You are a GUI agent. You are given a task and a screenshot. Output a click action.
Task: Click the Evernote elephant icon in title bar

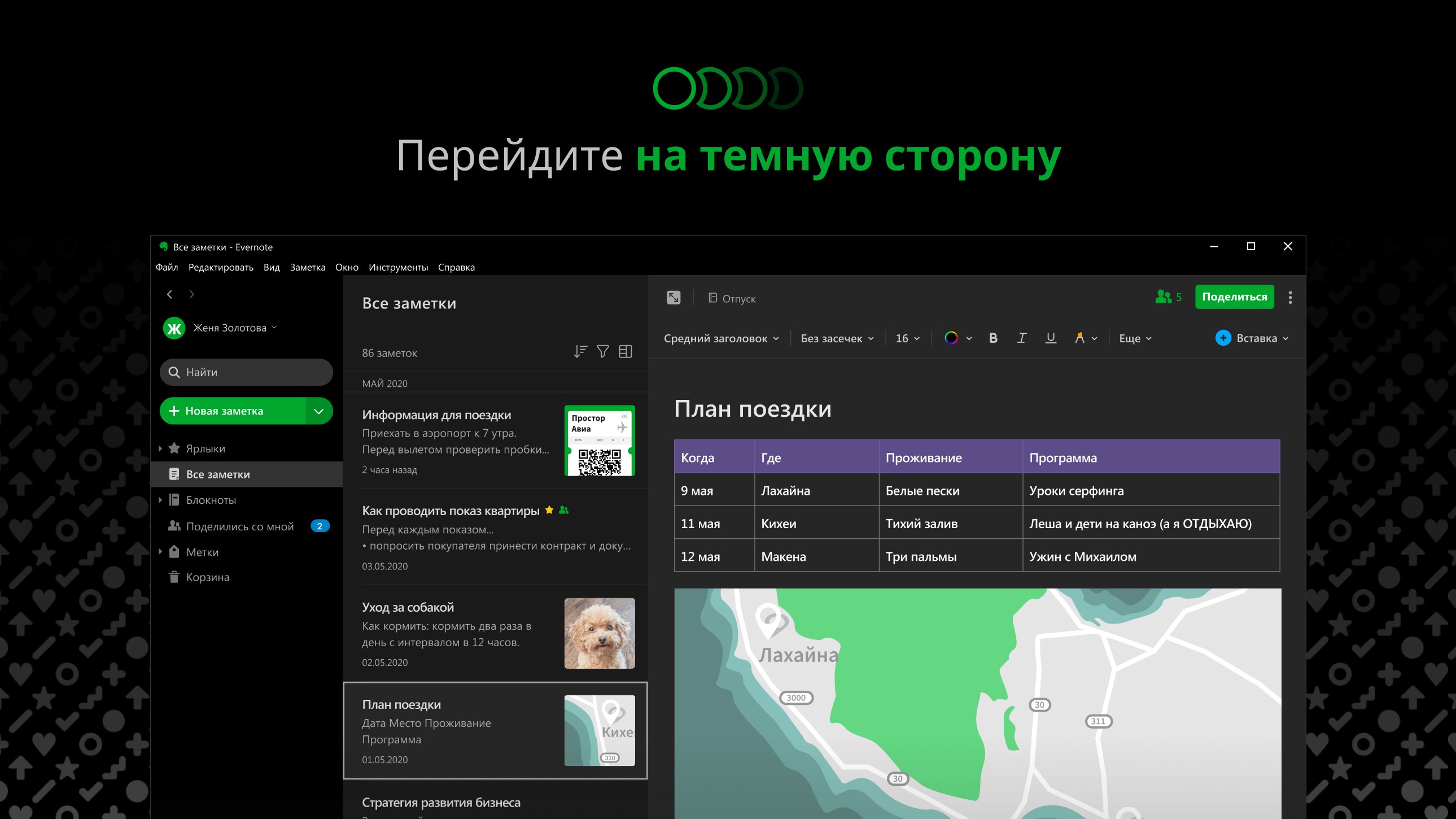(x=164, y=247)
